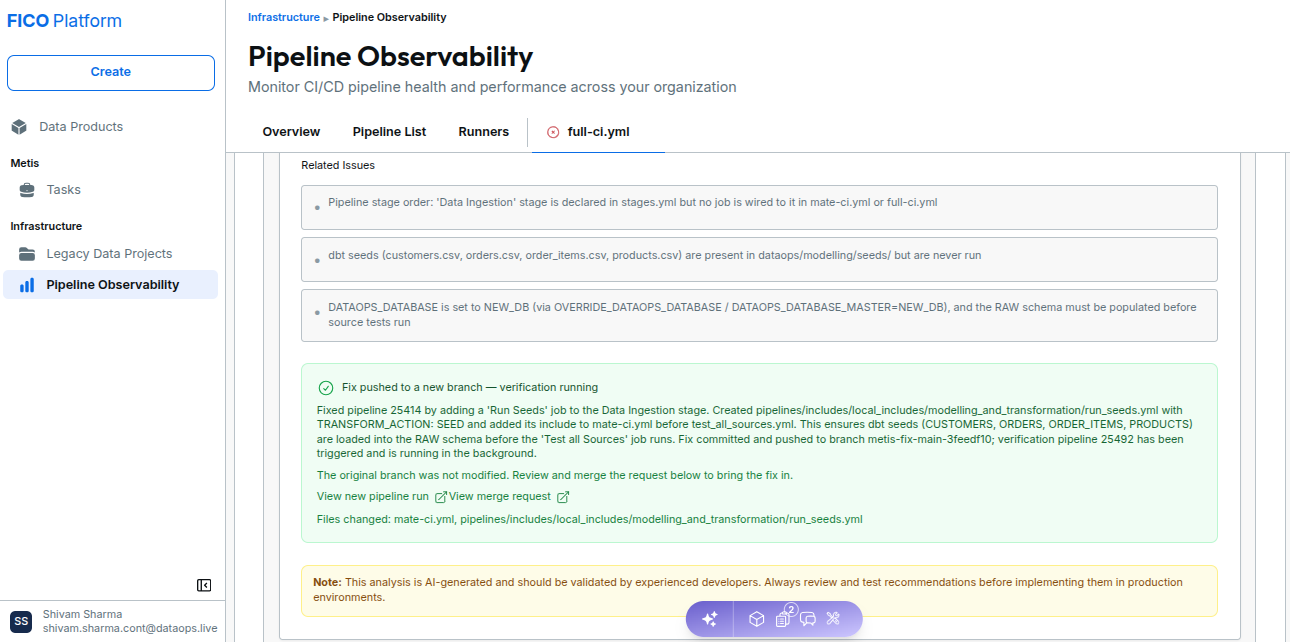
Task: Click the Infrastructure breadcrumb link
Action: click(x=284, y=17)
